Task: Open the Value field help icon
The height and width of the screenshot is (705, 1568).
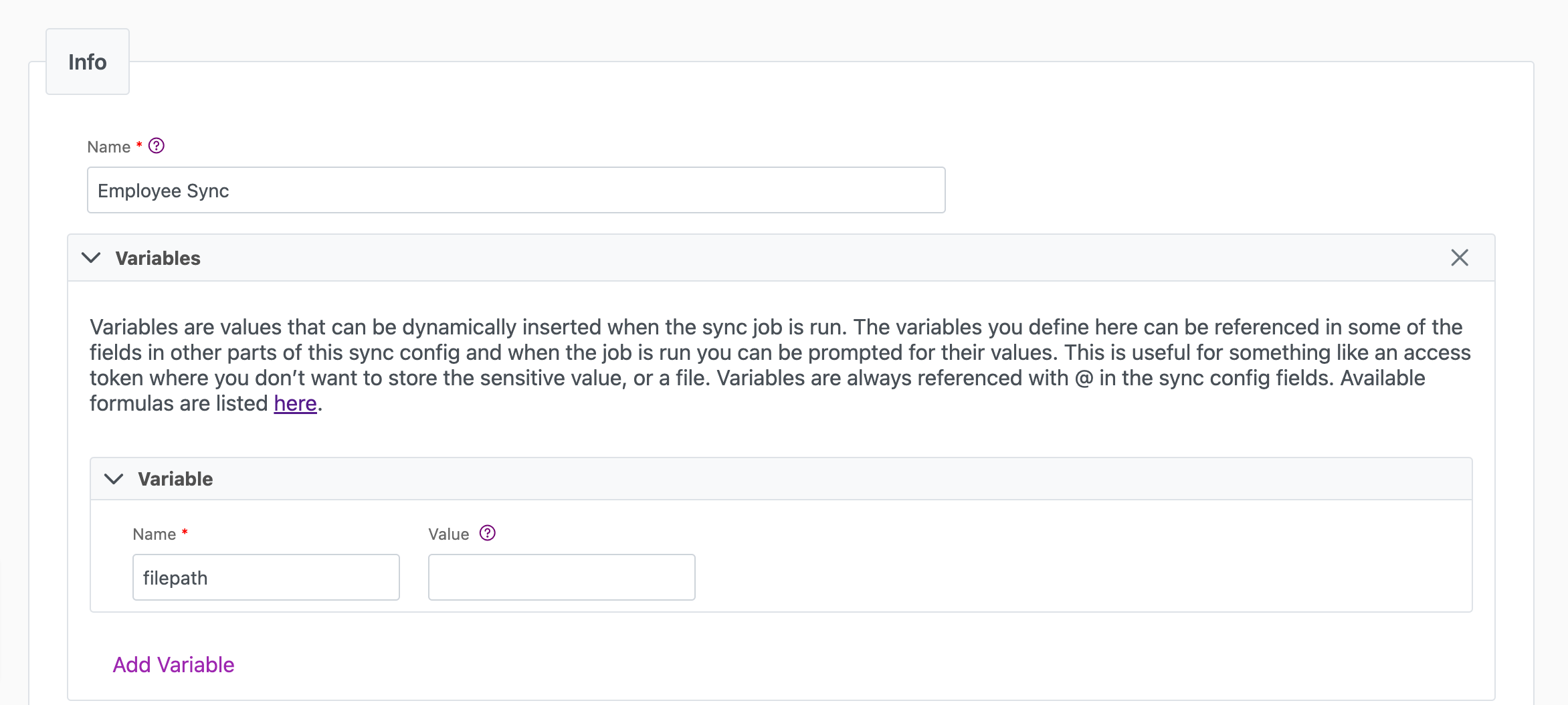Action: point(488,533)
